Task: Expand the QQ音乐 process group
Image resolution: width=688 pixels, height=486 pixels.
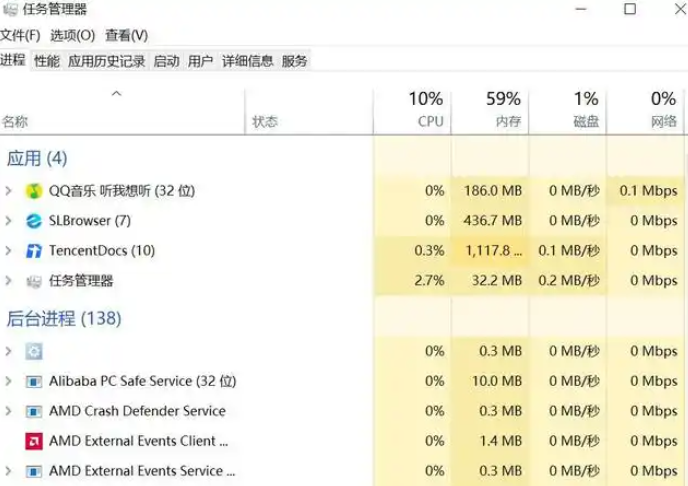Action: pyautogui.click(x=9, y=191)
